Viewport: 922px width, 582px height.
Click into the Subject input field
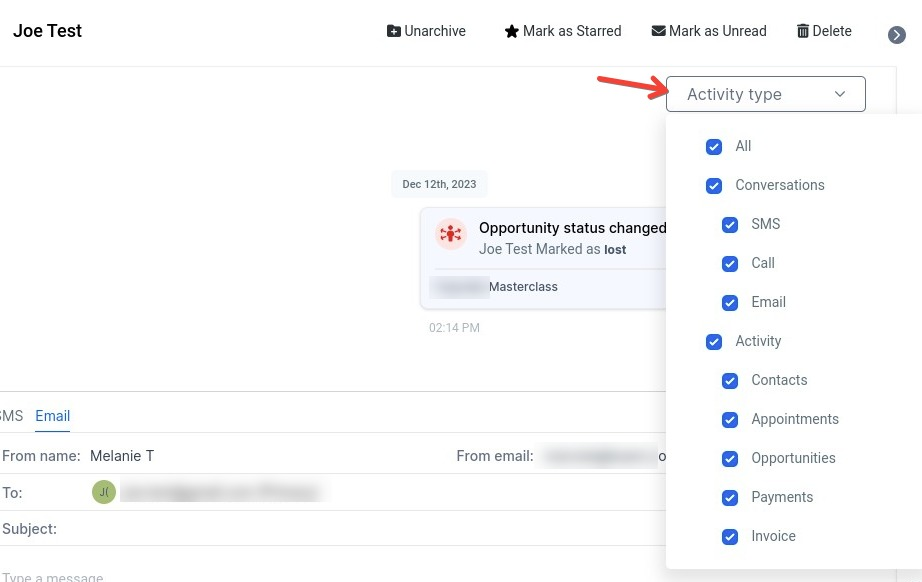350,528
